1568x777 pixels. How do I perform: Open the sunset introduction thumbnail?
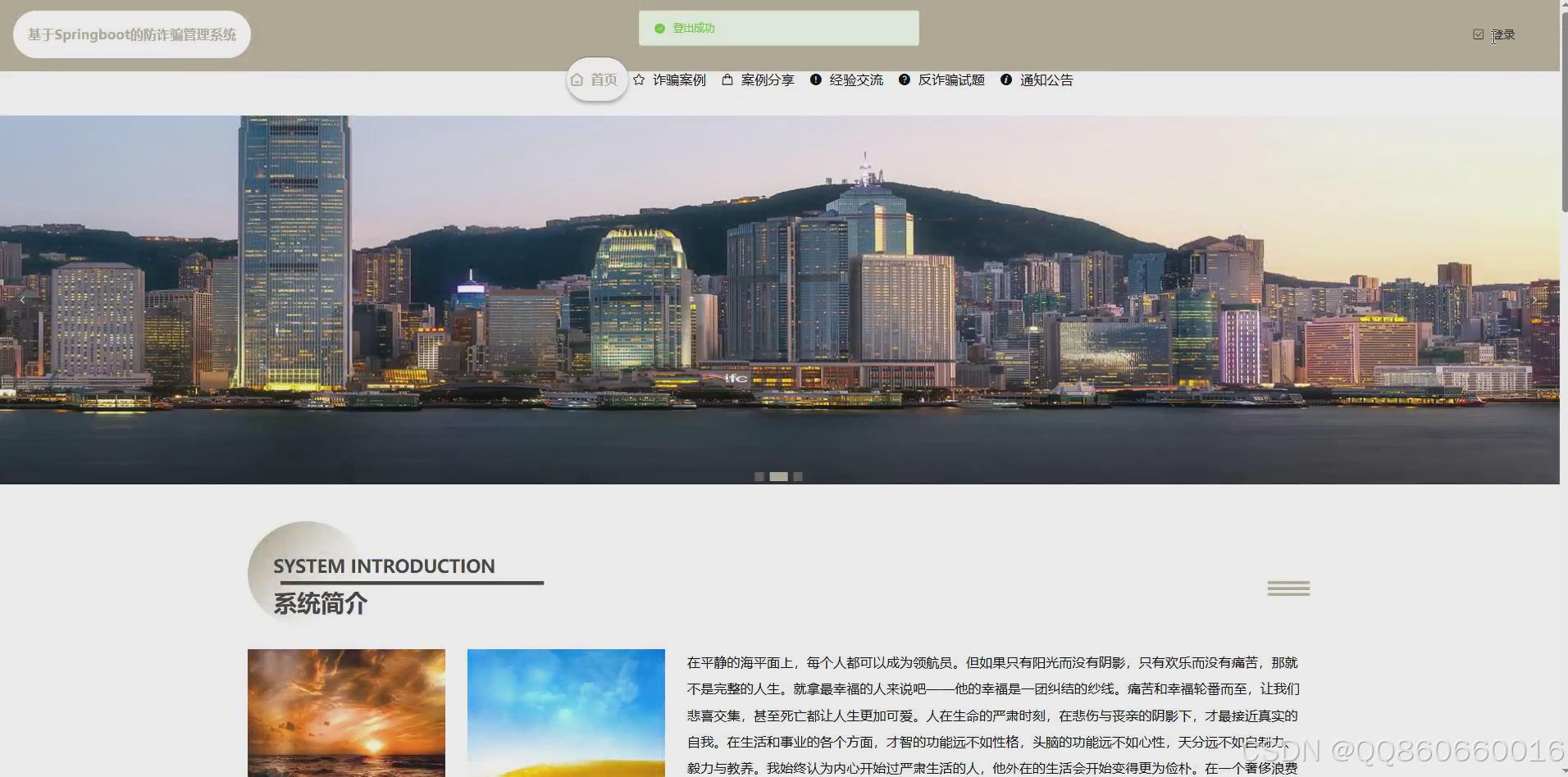[346, 713]
